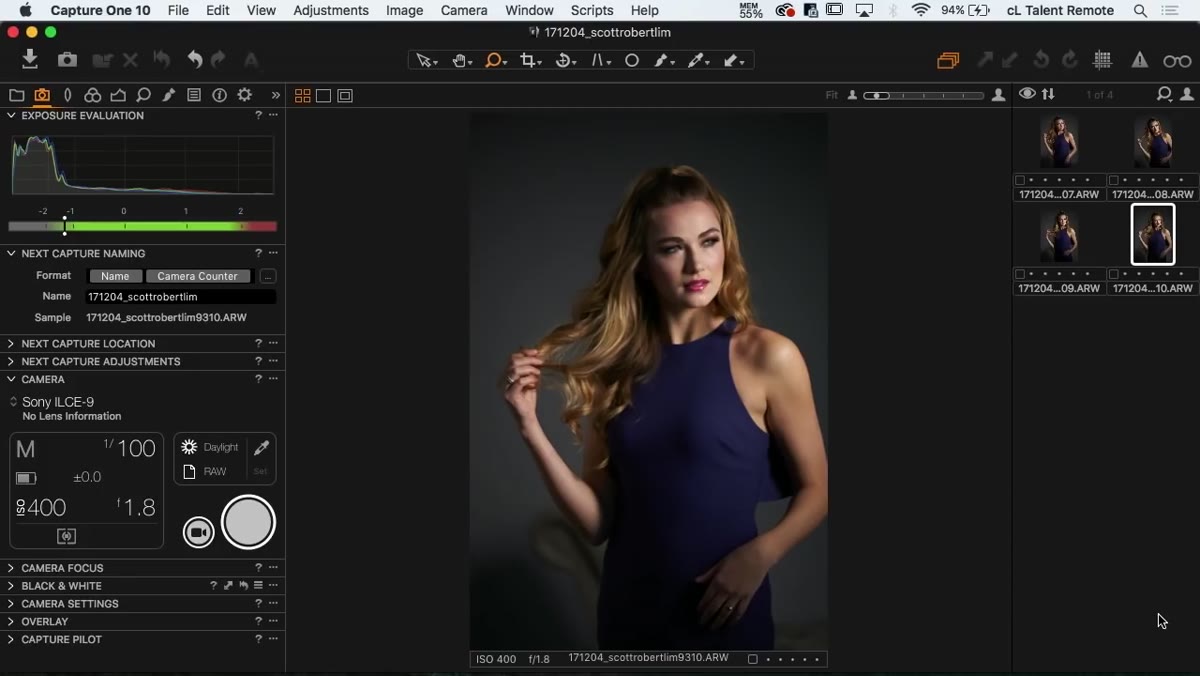Open the Exposure tool tab
The height and width of the screenshot is (676, 1200).
pos(118,95)
